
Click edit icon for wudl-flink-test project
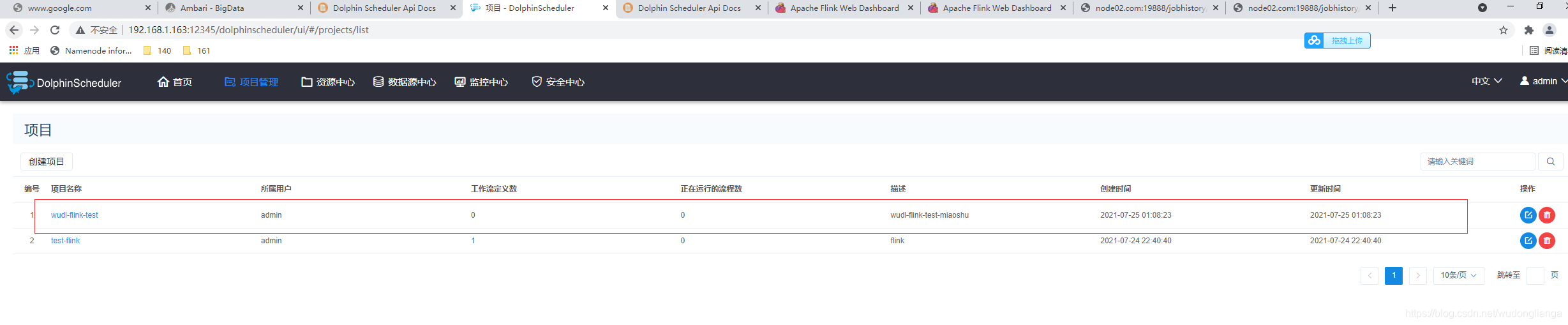tap(1528, 215)
